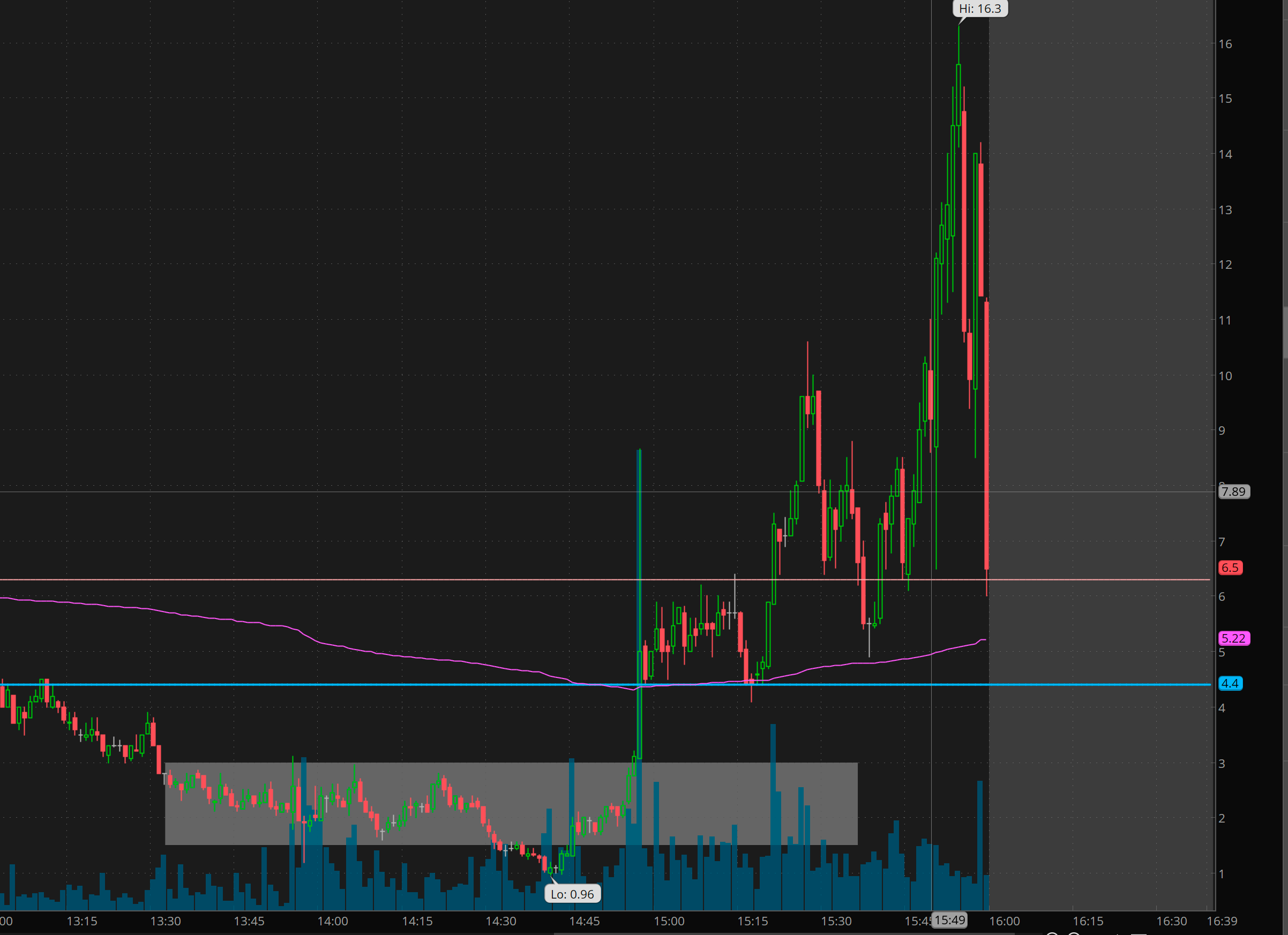Select the blue horizontal line at 4.4
The height and width of the screenshot is (935, 1288).
[341, 684]
